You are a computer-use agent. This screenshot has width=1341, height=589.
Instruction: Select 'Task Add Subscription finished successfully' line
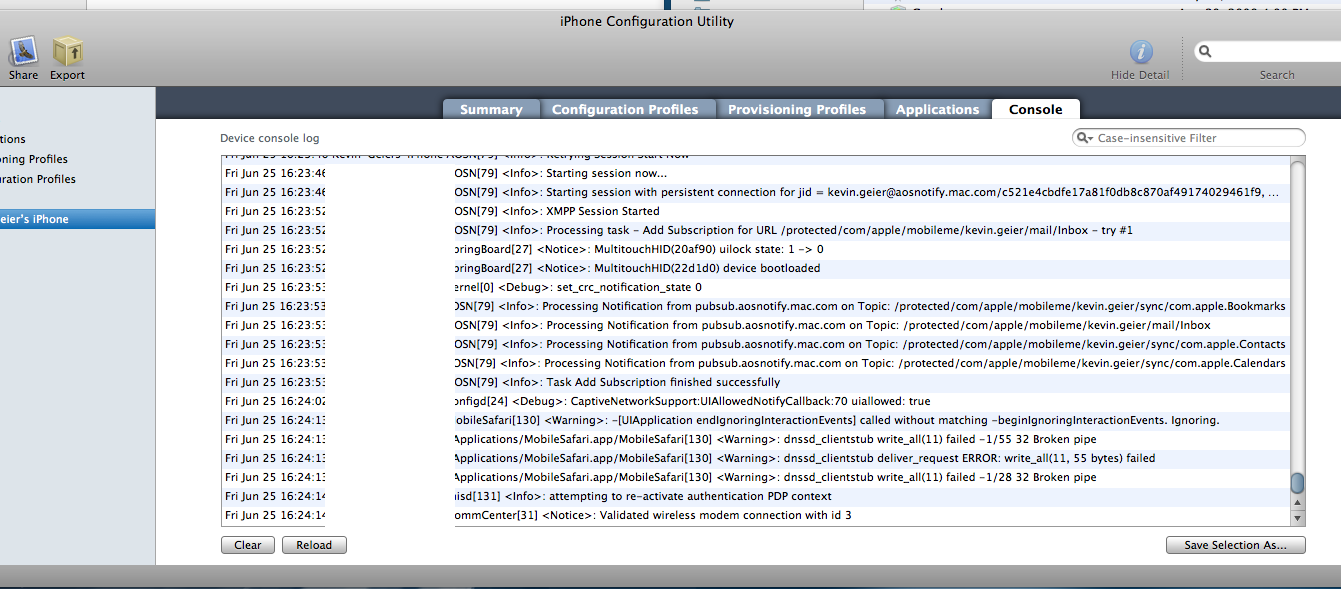[755, 382]
